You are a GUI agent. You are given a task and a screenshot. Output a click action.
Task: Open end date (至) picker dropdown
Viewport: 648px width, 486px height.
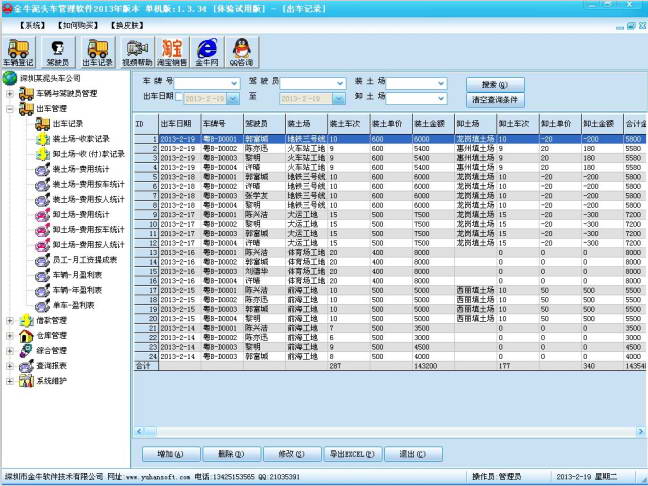tap(339, 99)
